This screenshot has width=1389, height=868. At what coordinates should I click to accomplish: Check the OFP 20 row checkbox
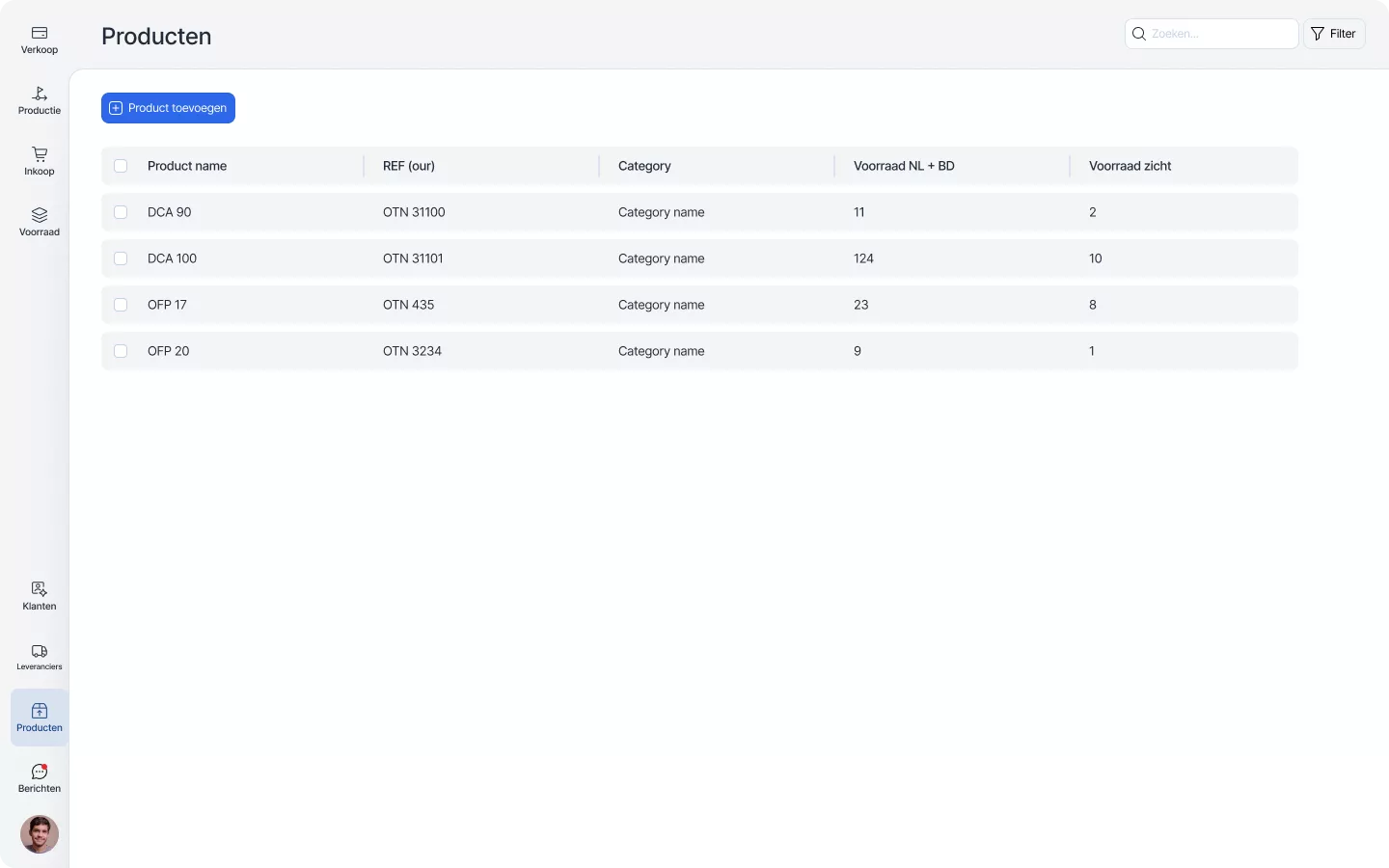point(121,351)
